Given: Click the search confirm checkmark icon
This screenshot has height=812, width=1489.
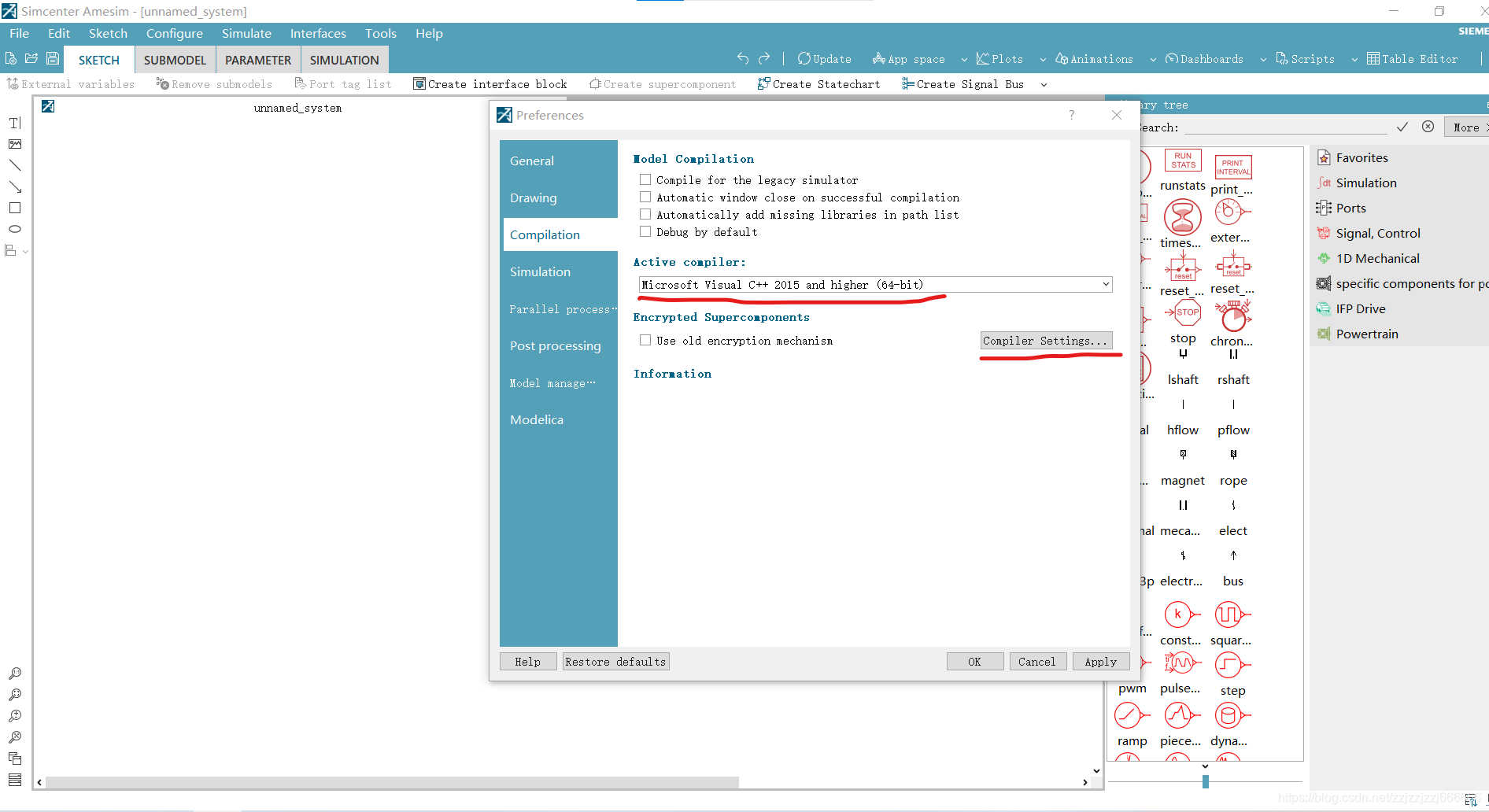Looking at the screenshot, I should coord(1402,127).
